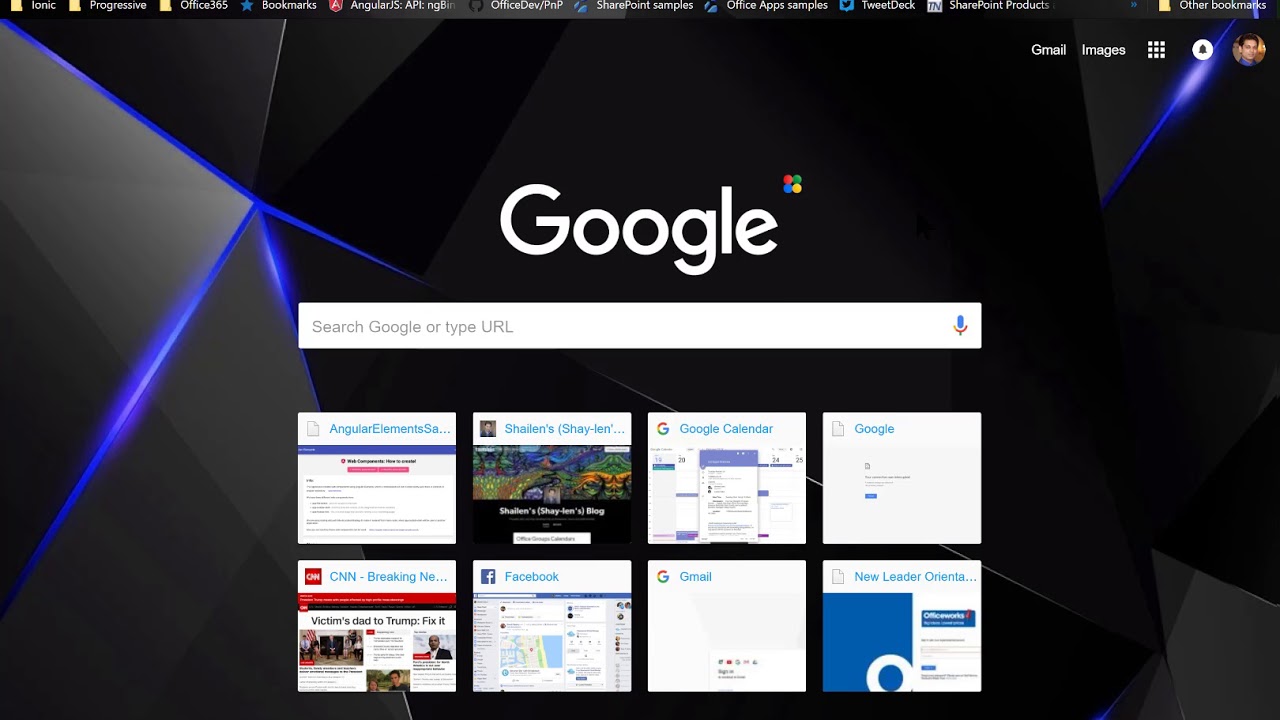This screenshot has height=720, width=1280.
Task: Open Shailen's (Shay-len's) Blog tile
Action: (x=552, y=478)
